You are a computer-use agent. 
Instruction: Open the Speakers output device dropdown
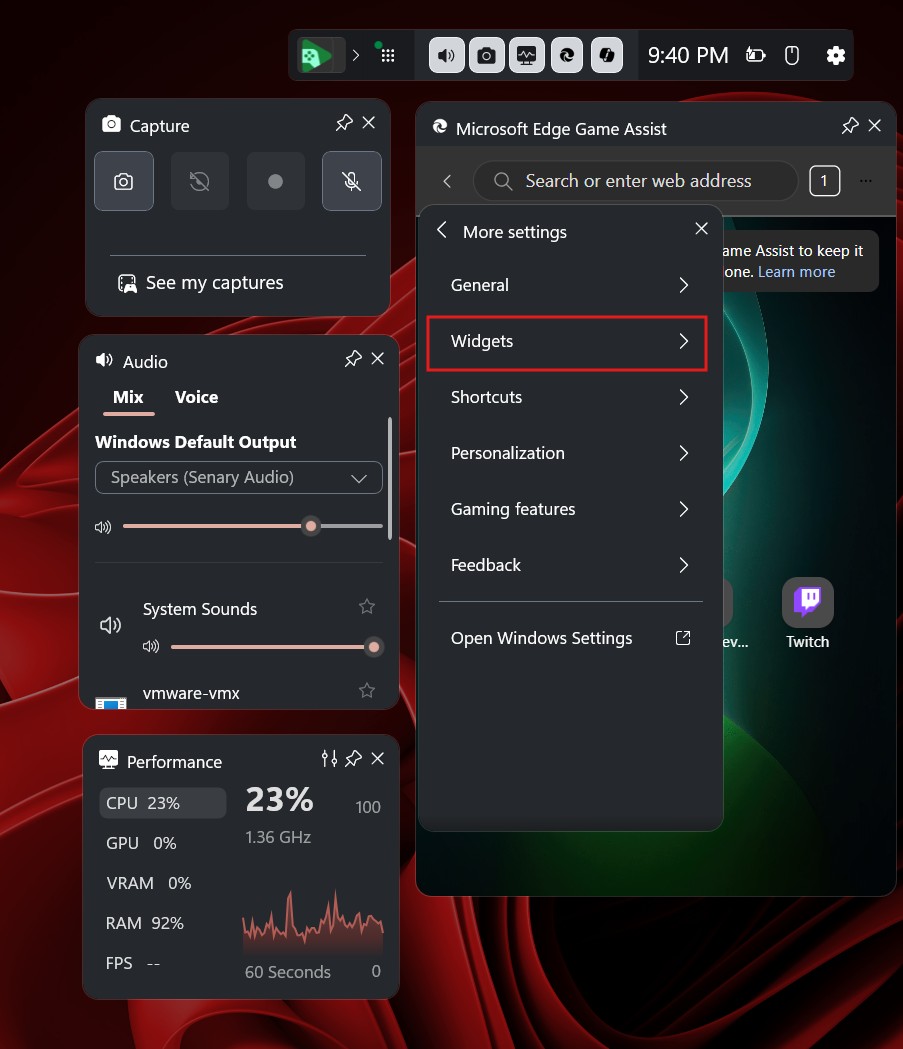[238, 478]
